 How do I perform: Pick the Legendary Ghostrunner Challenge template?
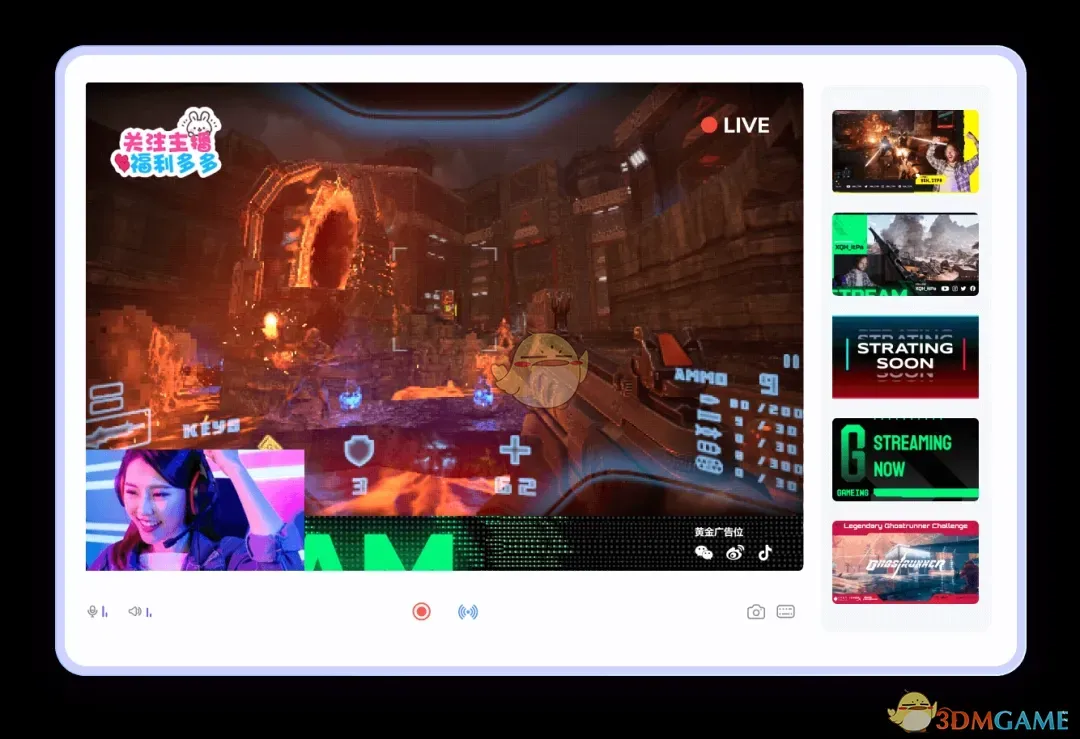(905, 562)
